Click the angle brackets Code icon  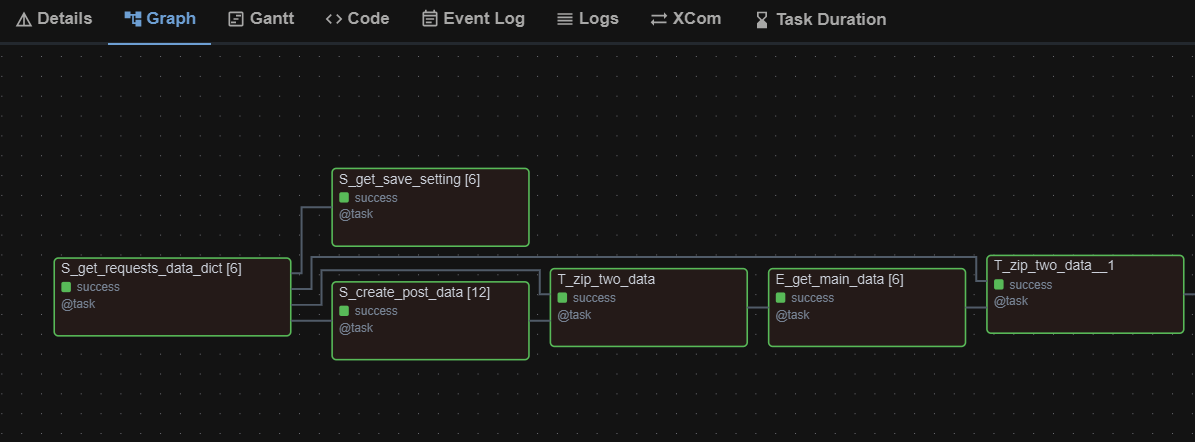click(334, 19)
